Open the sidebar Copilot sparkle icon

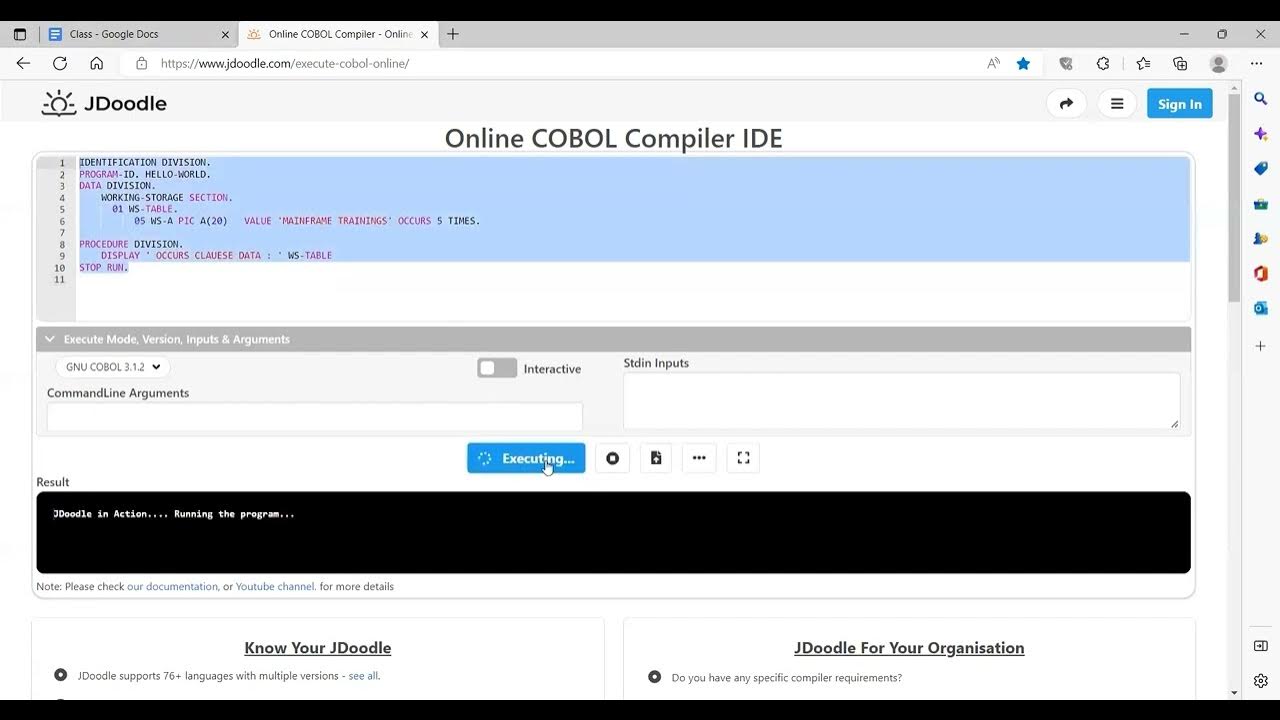1261,134
